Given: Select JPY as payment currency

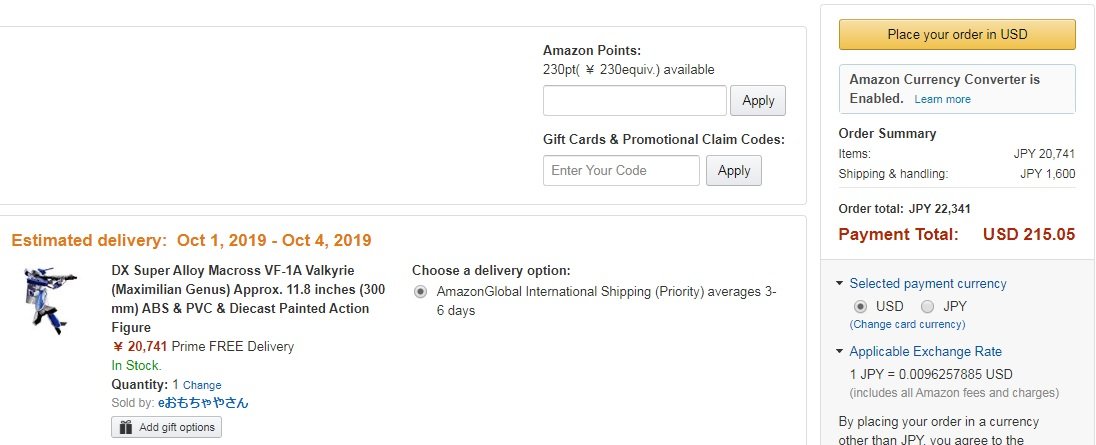Looking at the screenshot, I should click(928, 307).
